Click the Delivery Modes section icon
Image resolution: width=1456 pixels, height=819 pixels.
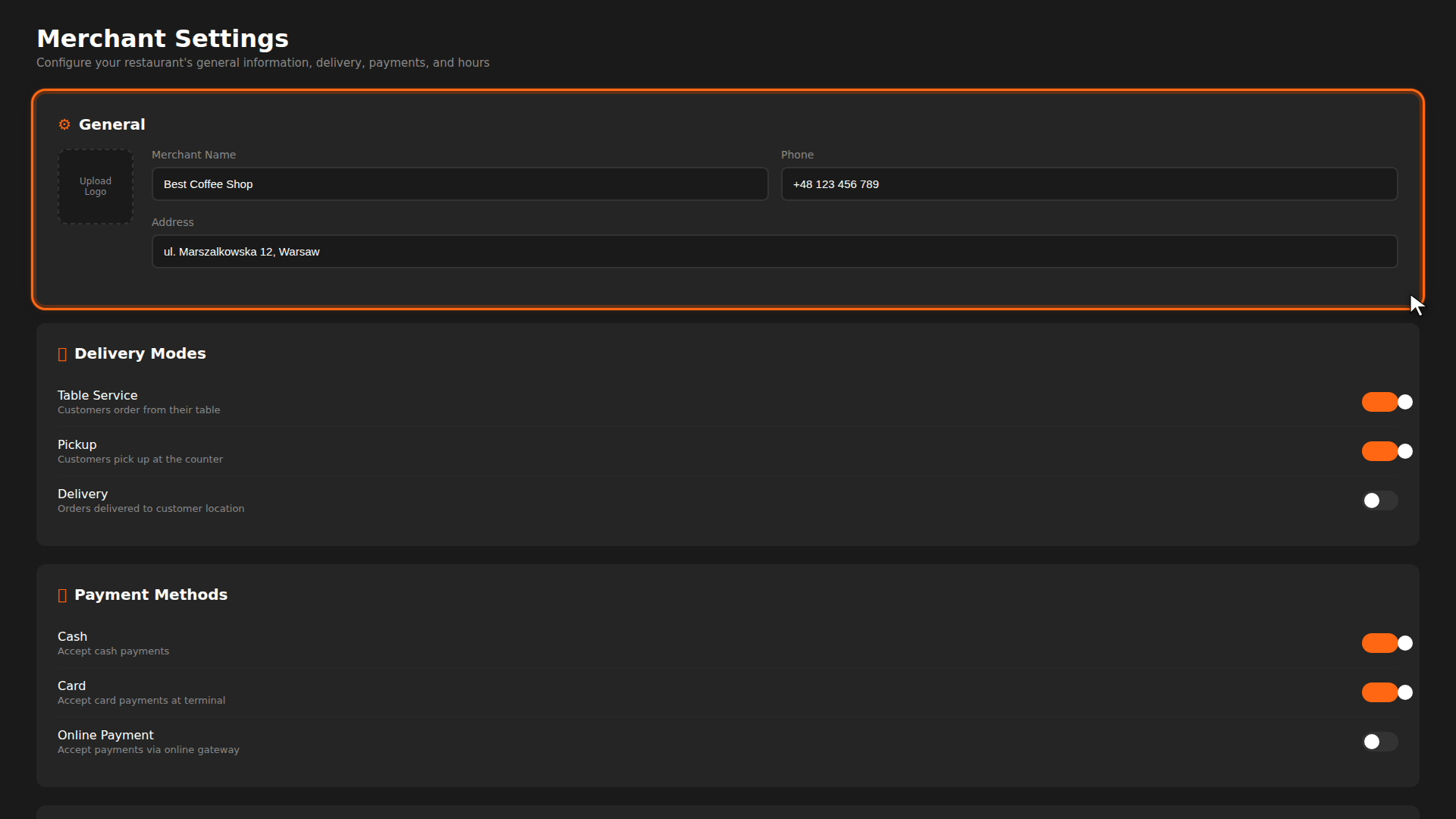coord(62,354)
